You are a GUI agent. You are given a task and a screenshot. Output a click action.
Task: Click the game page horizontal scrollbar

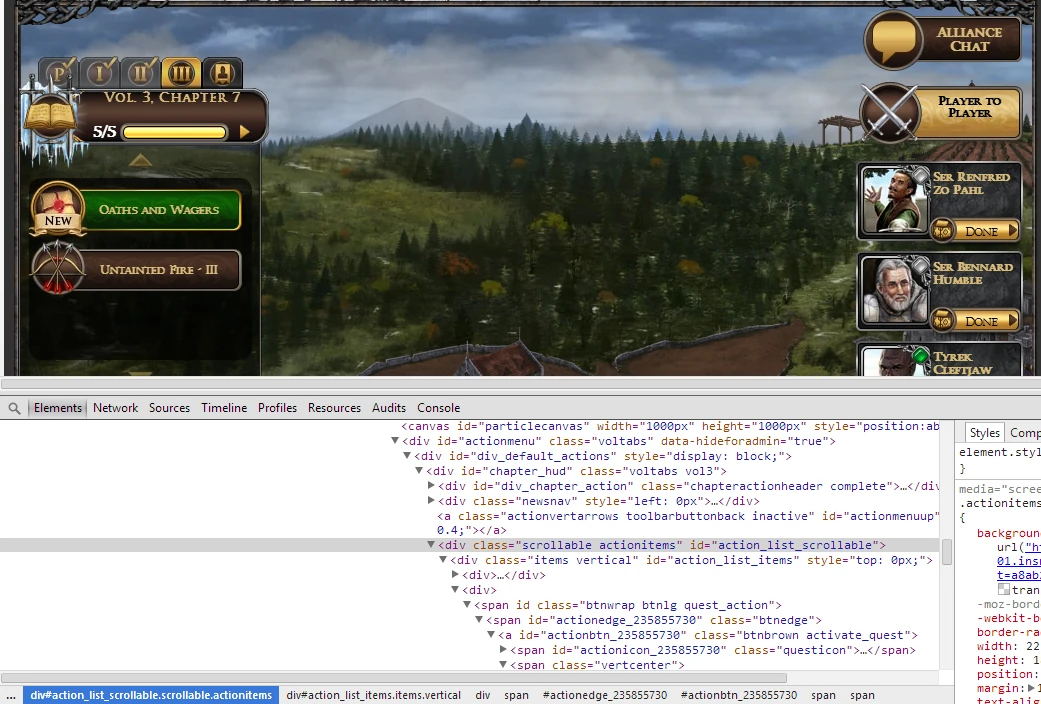coord(520,384)
